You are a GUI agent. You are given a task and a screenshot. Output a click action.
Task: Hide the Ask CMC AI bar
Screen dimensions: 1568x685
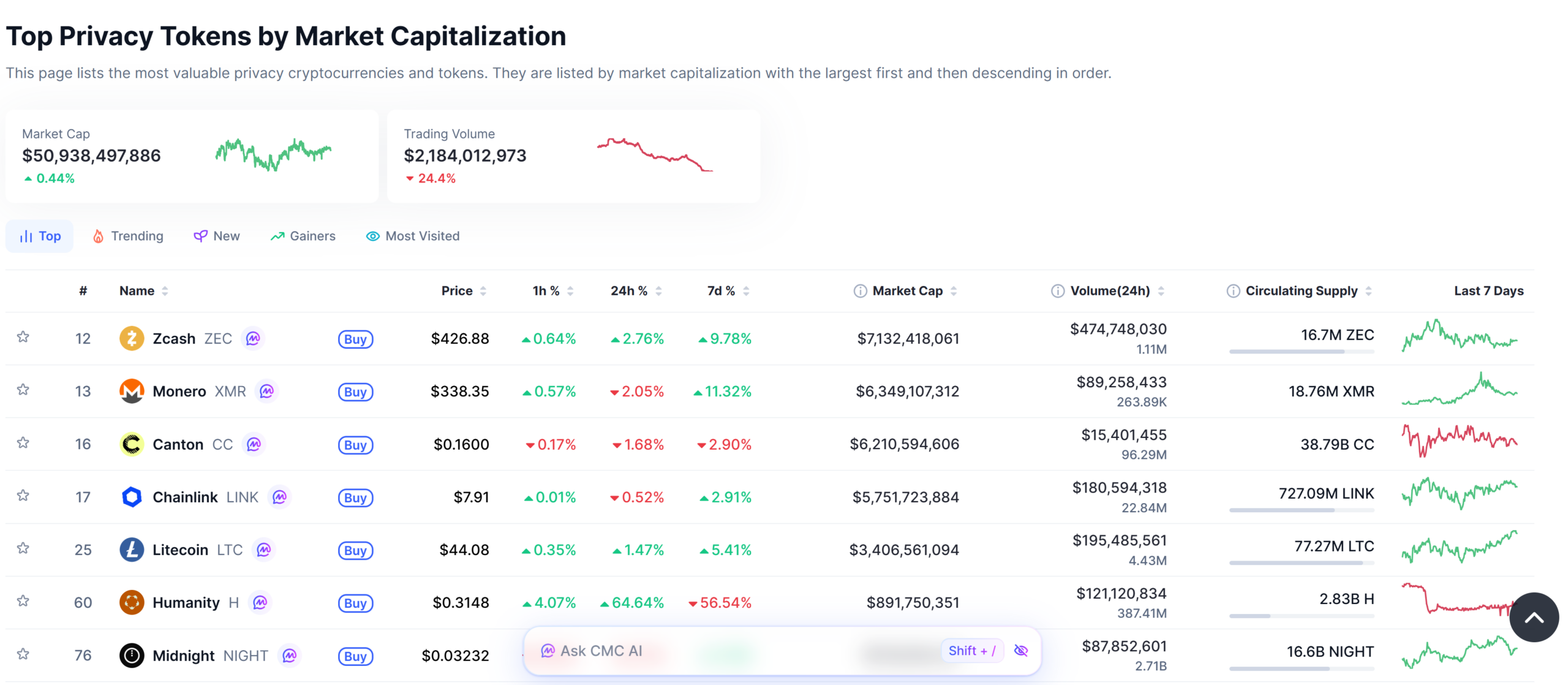click(x=1021, y=651)
